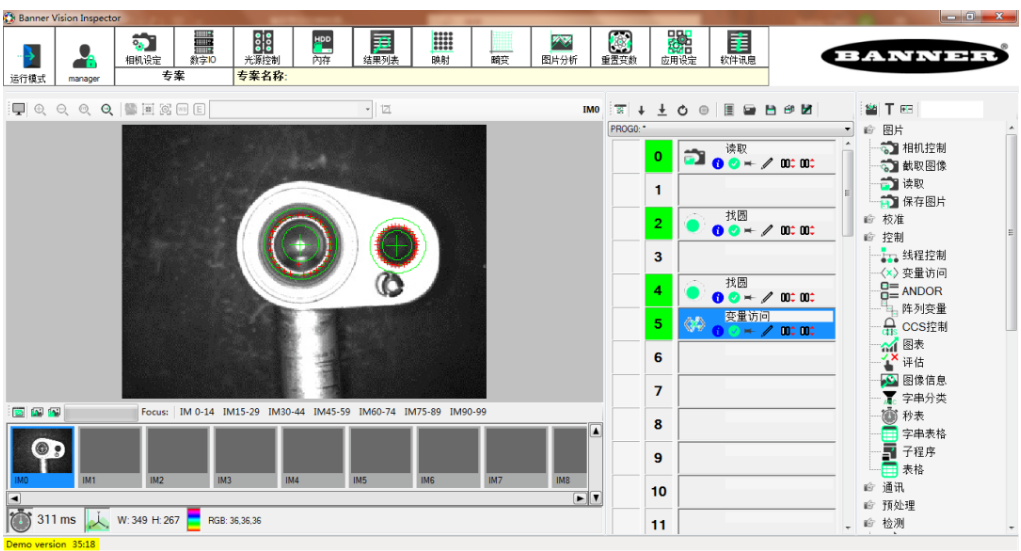Open 相机设定 camera settings
This screenshot has height=551, width=1021.
pyautogui.click(x=144, y=48)
